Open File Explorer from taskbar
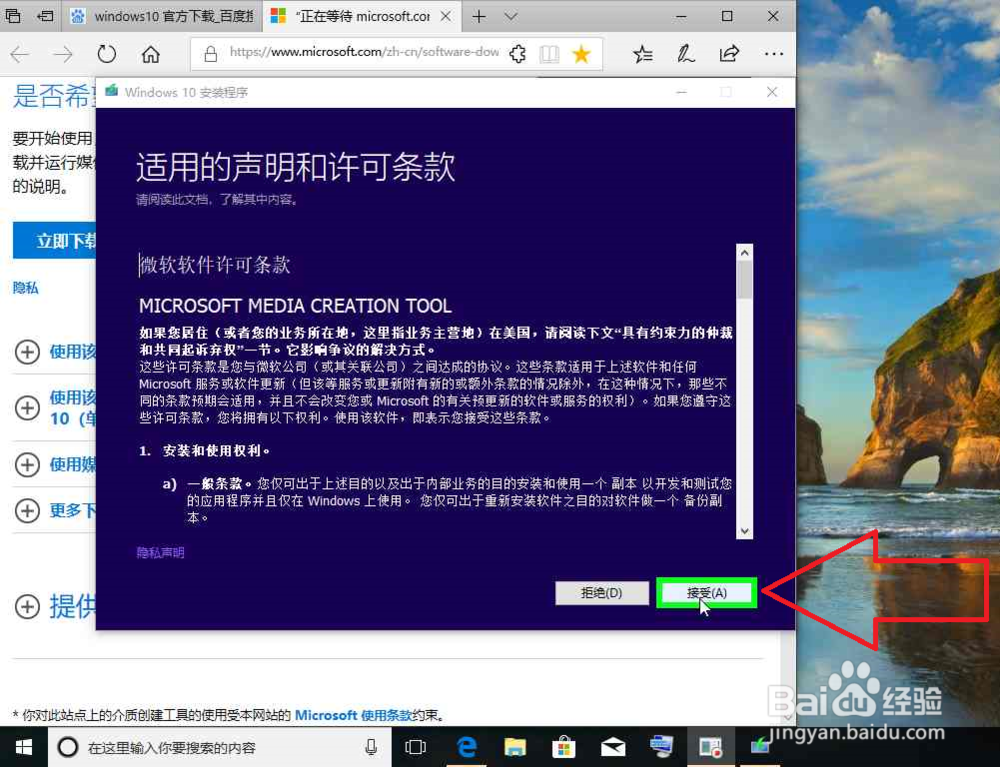Image resolution: width=1000 pixels, height=767 pixels. click(x=515, y=747)
